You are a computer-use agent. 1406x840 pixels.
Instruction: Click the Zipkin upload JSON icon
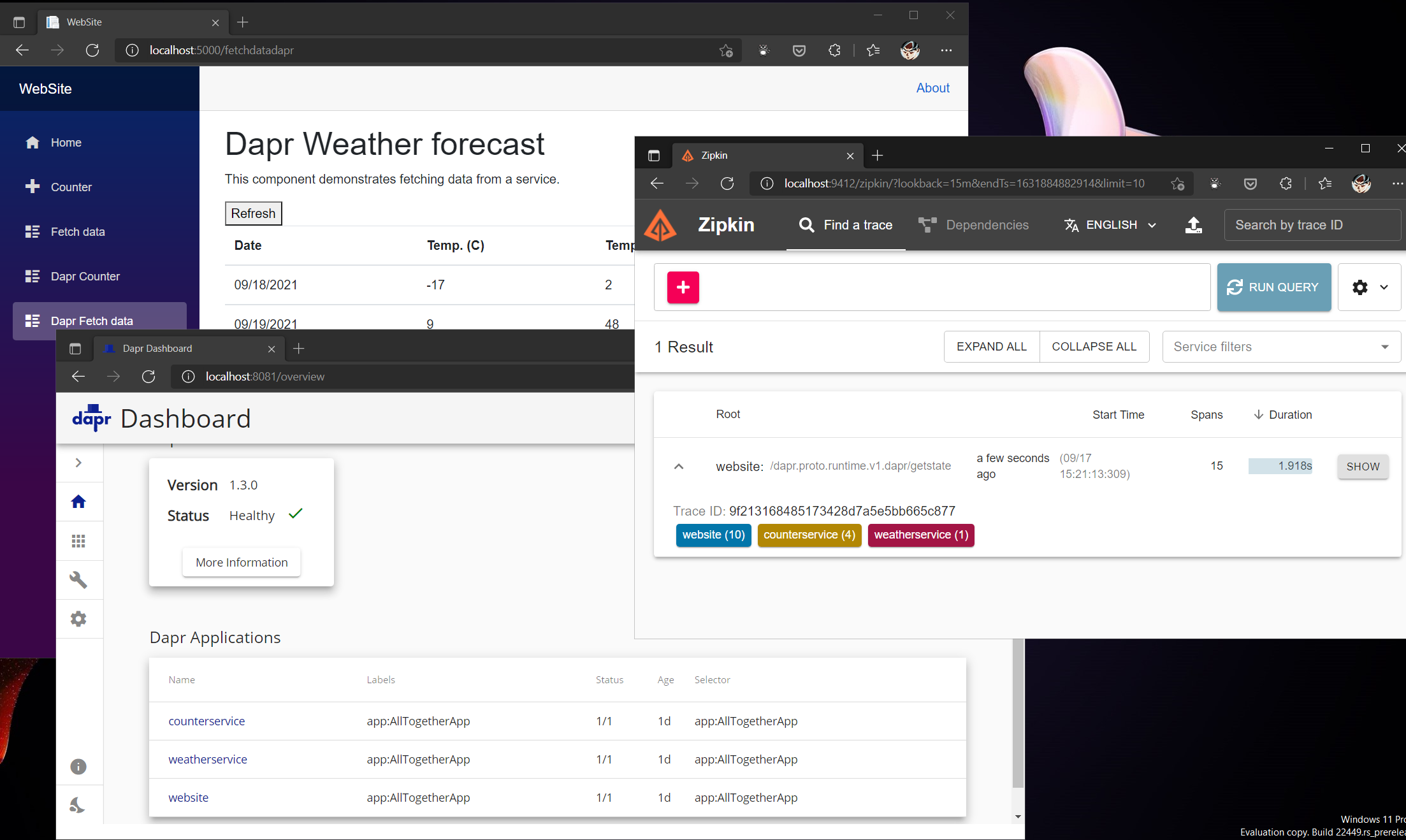[1193, 225]
